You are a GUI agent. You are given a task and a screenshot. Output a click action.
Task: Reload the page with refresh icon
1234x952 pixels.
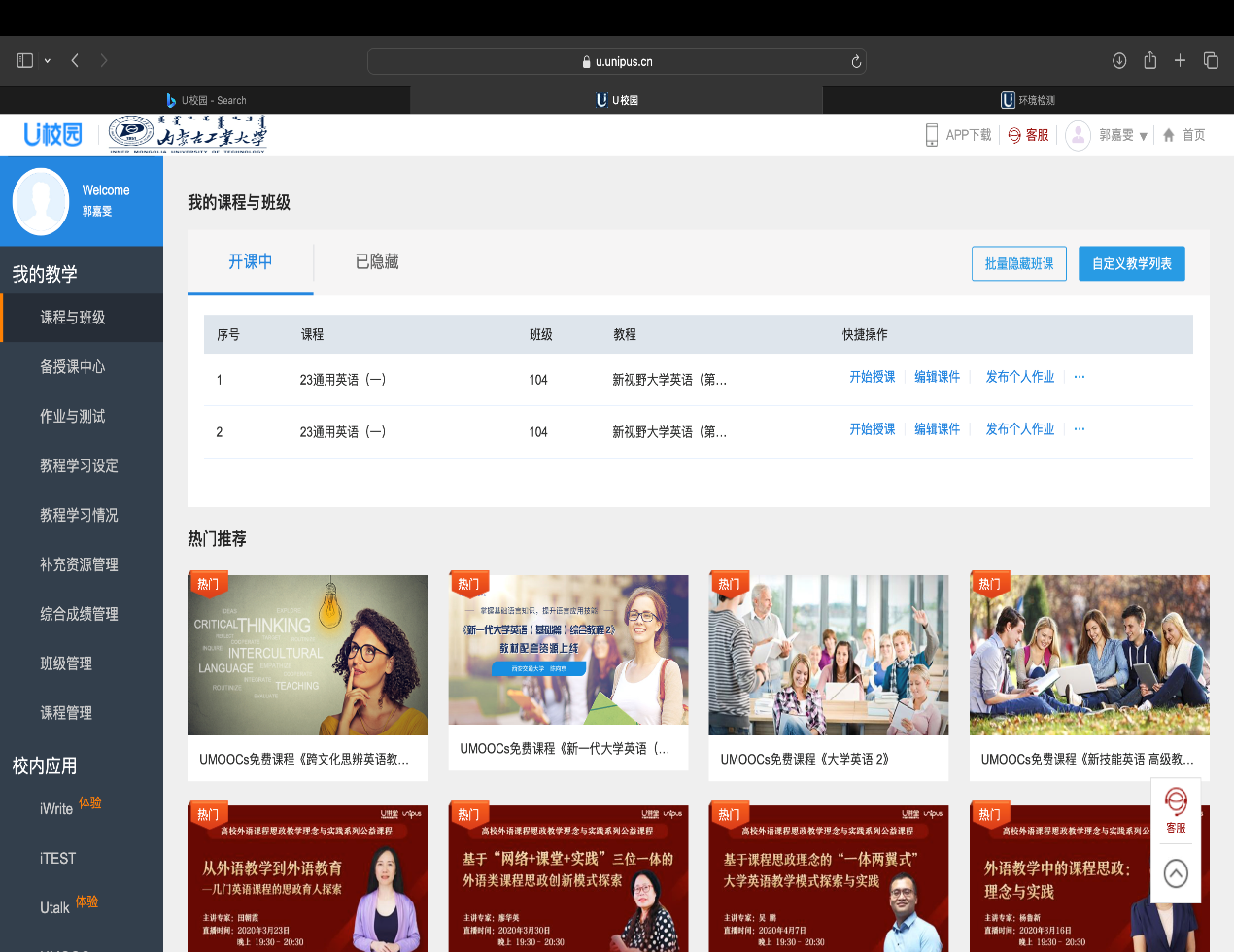click(856, 61)
